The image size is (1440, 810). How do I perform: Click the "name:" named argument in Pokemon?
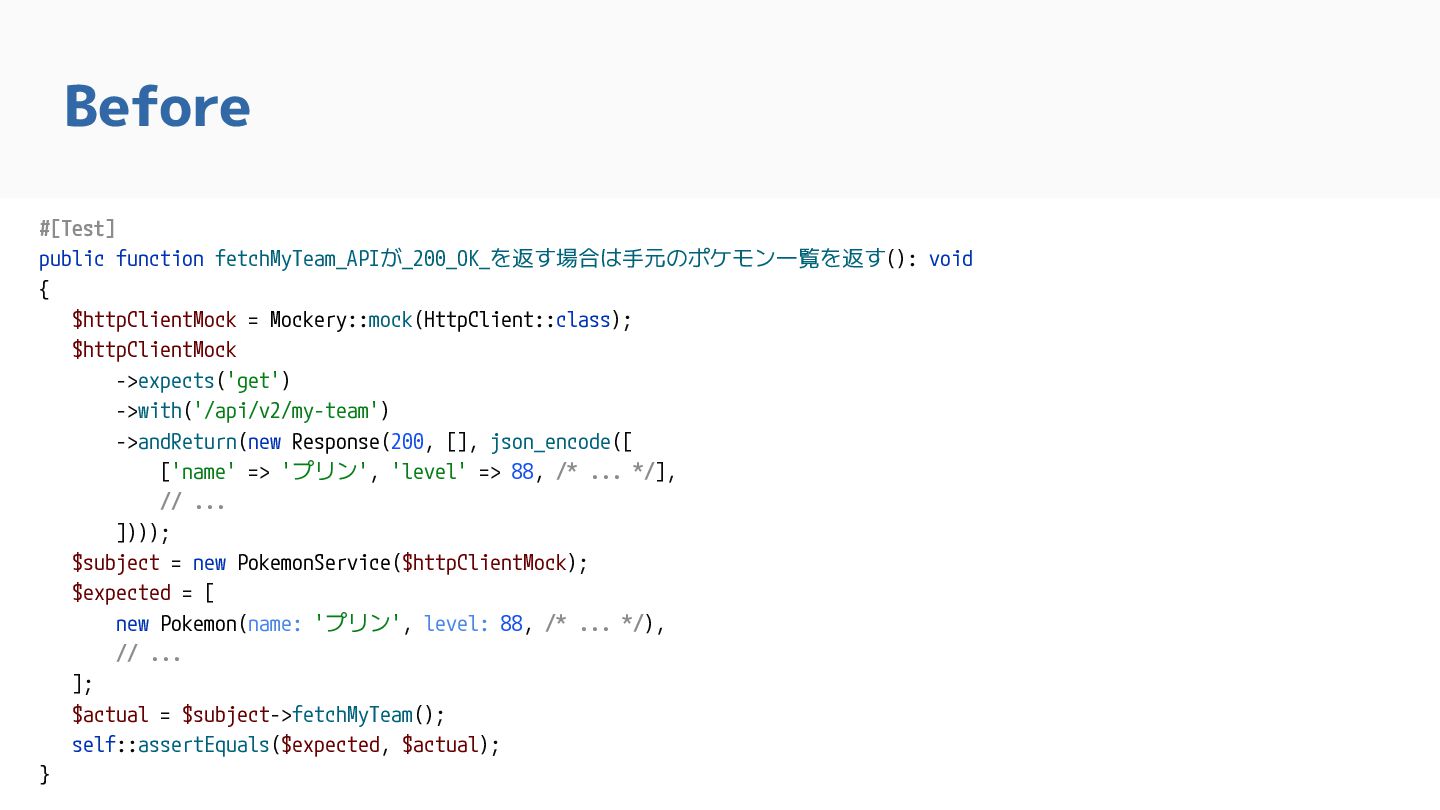(274, 624)
